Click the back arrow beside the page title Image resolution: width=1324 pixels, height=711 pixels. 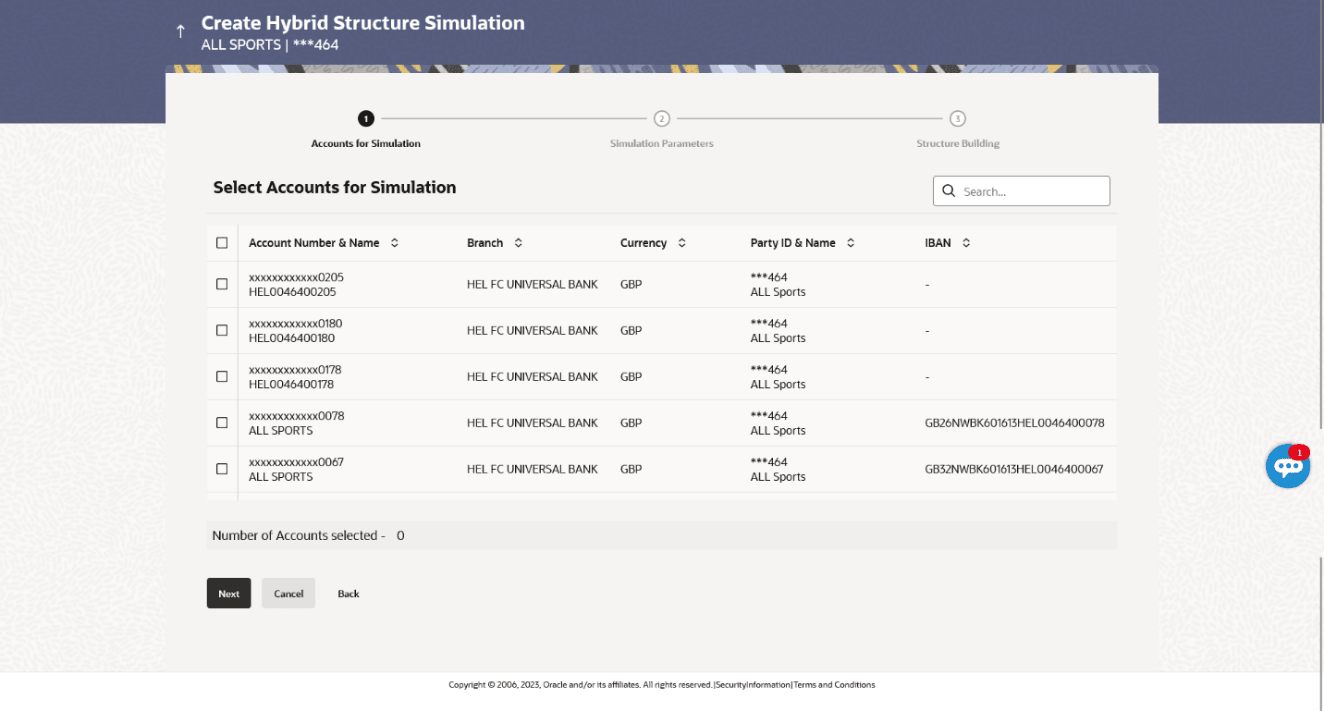click(180, 32)
